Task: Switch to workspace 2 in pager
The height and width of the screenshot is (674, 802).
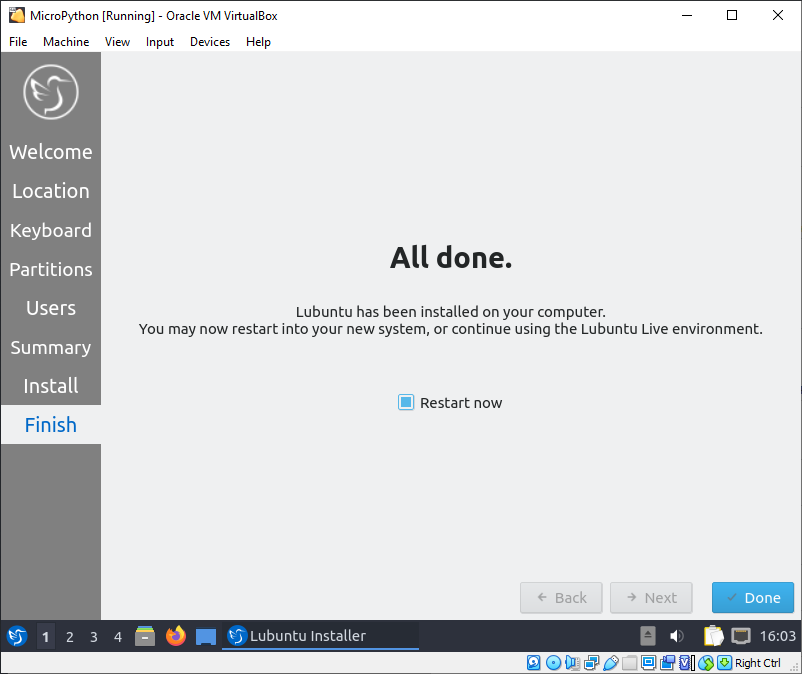Action: click(70, 637)
